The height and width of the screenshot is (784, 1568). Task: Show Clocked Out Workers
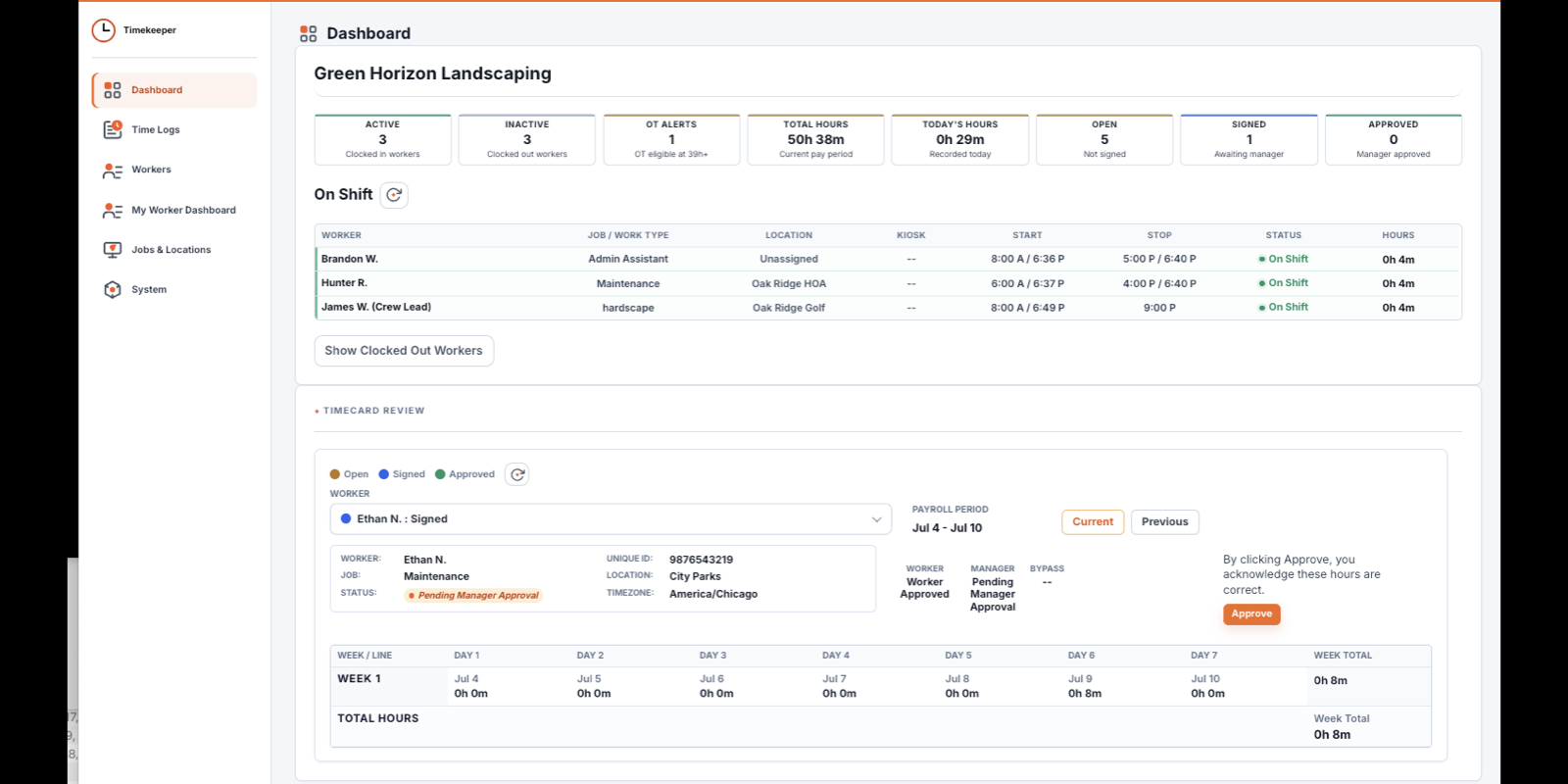coord(404,351)
